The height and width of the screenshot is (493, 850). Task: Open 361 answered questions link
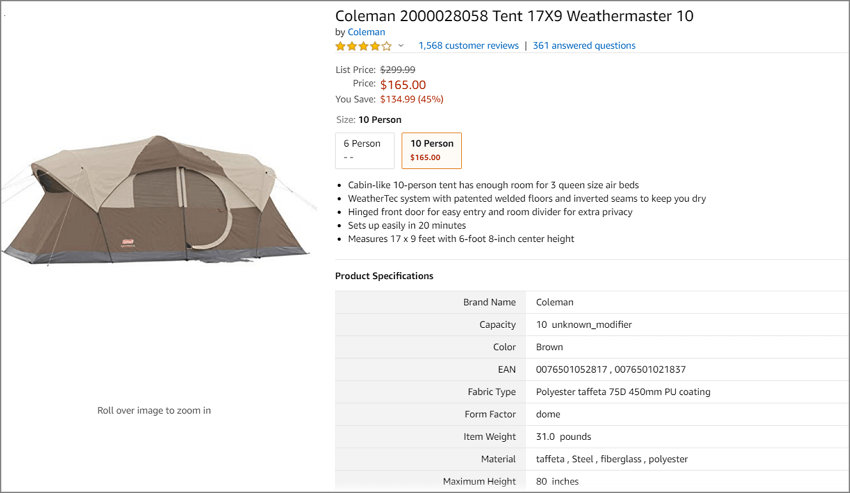584,46
